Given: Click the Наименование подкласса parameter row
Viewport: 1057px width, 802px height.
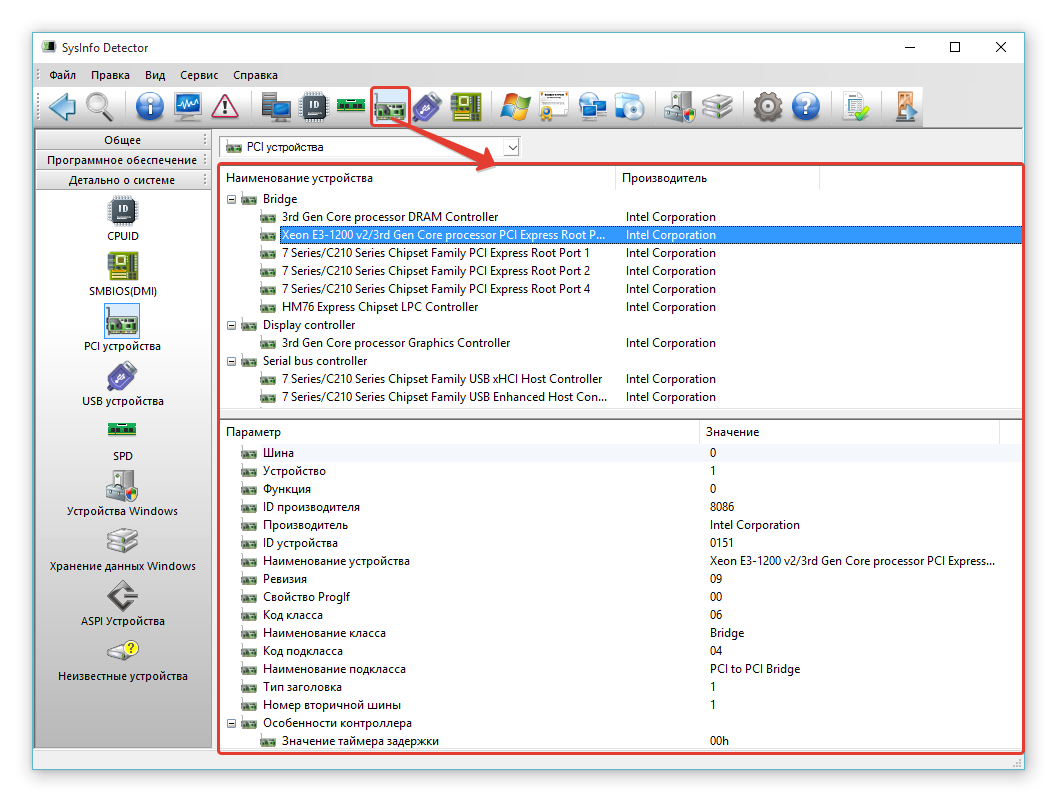Looking at the screenshot, I should pos(620,669).
